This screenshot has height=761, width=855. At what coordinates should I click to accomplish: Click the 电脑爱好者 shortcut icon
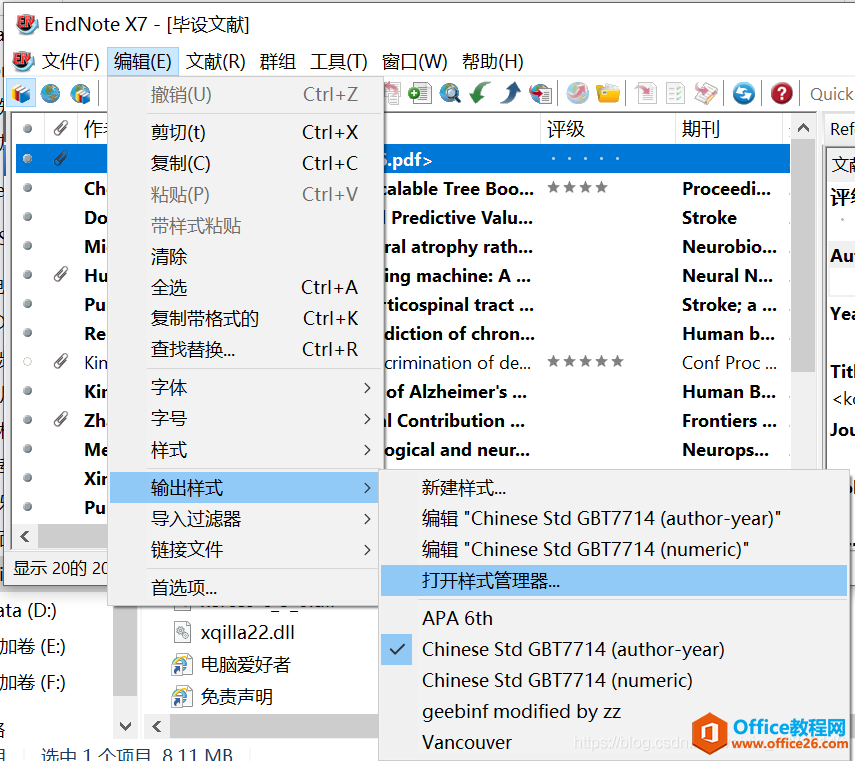point(182,665)
